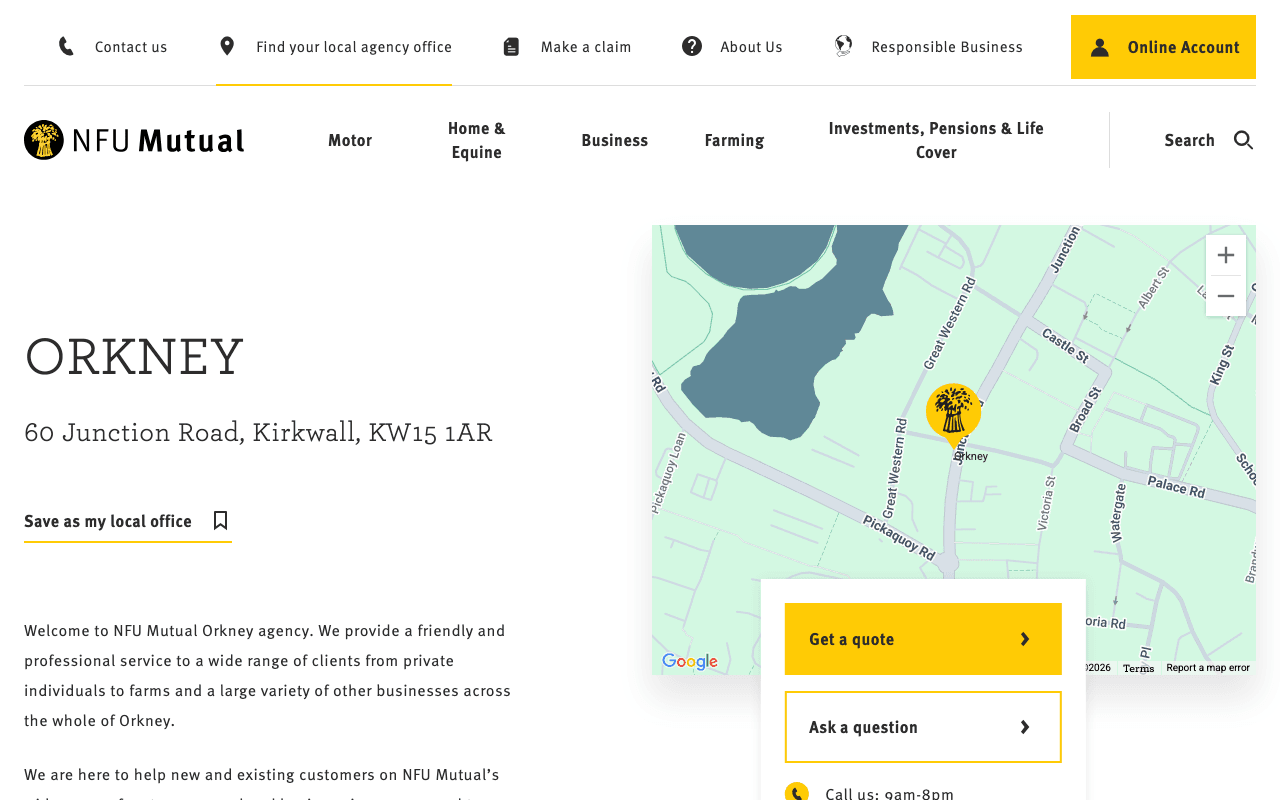
Task: Open the Motor menu
Action: coord(350,140)
